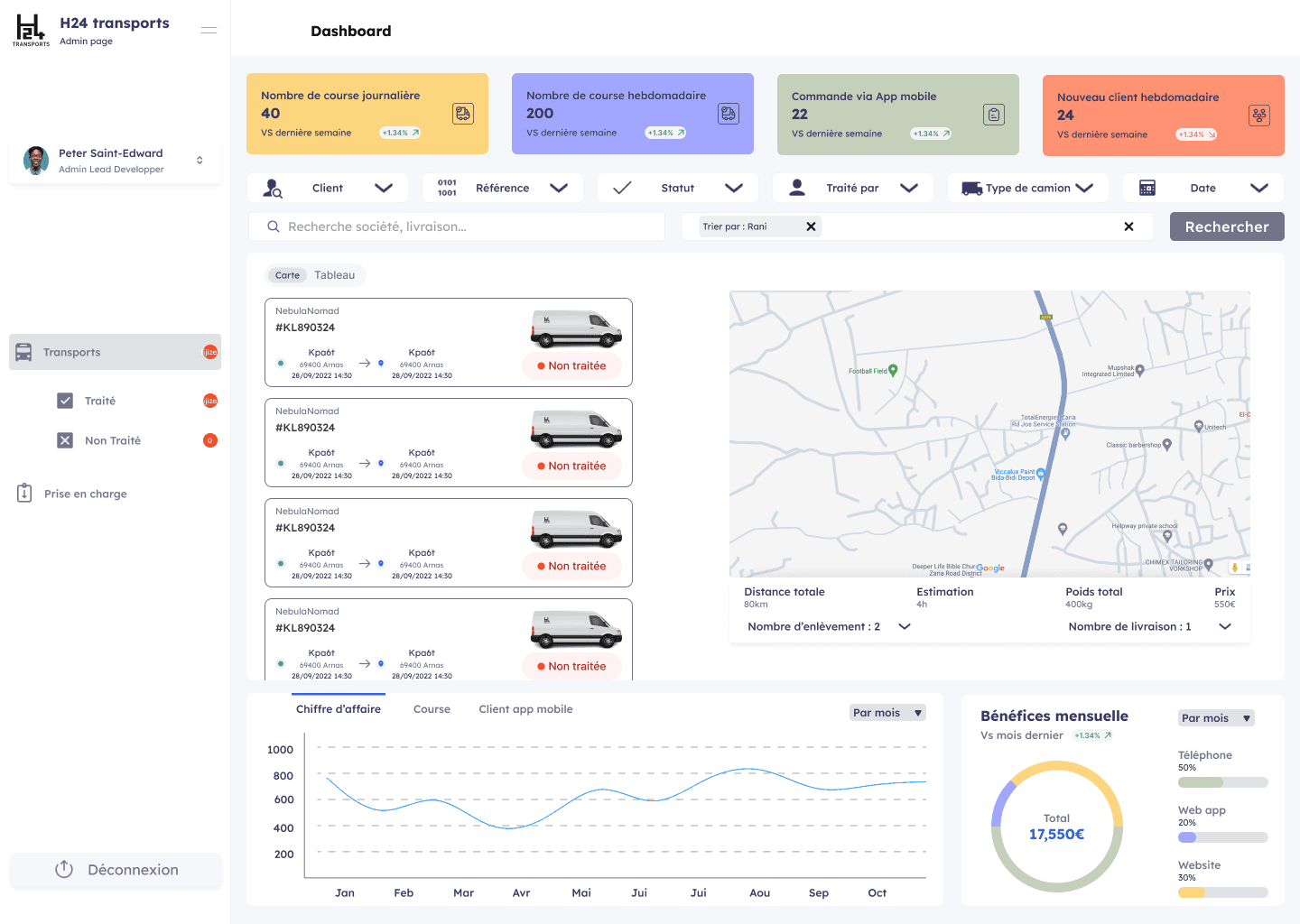Open user profile switcher arrows
This screenshot has height=924, width=1300.
pos(200,161)
